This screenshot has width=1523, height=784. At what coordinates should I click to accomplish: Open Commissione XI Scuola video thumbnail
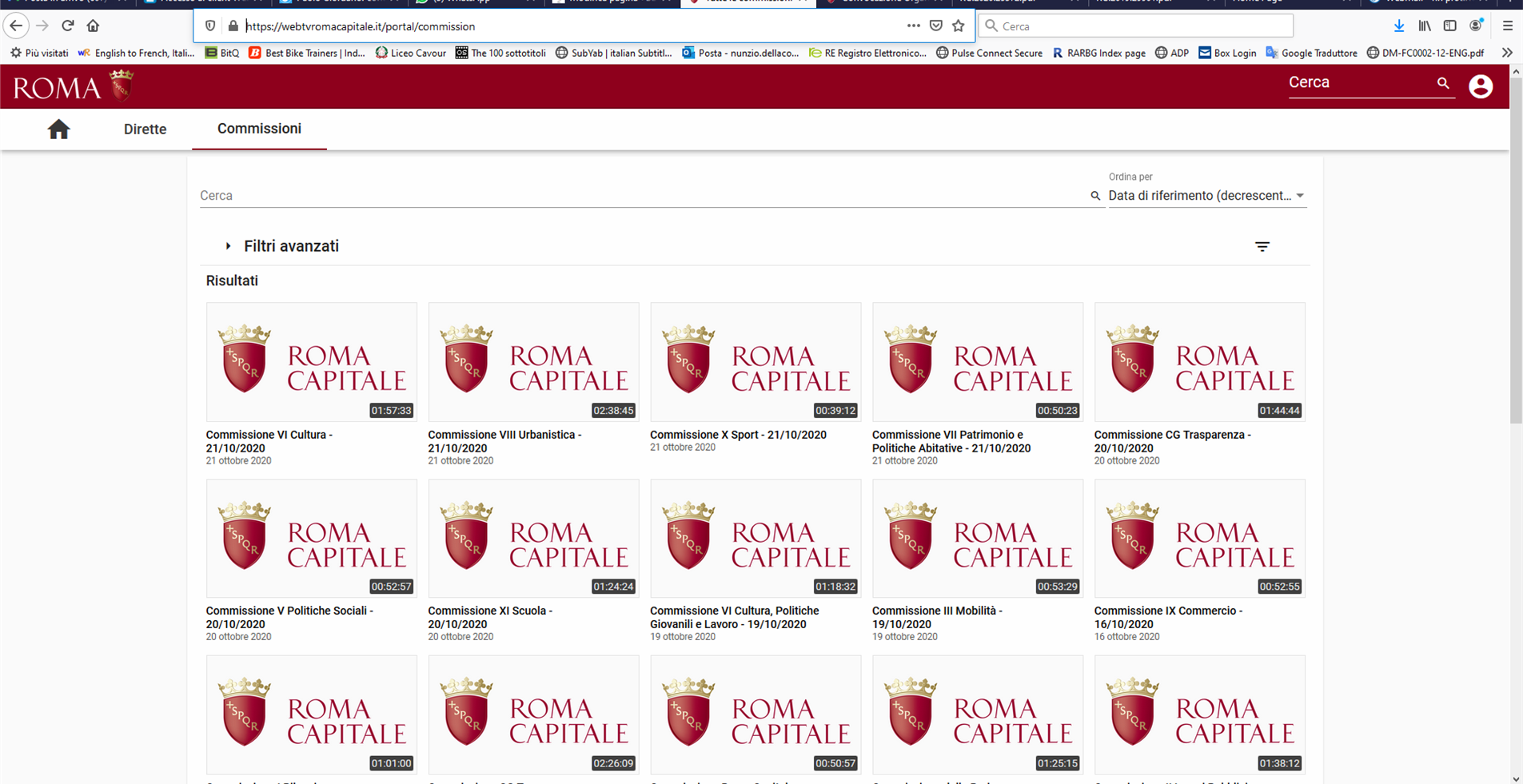pos(534,539)
